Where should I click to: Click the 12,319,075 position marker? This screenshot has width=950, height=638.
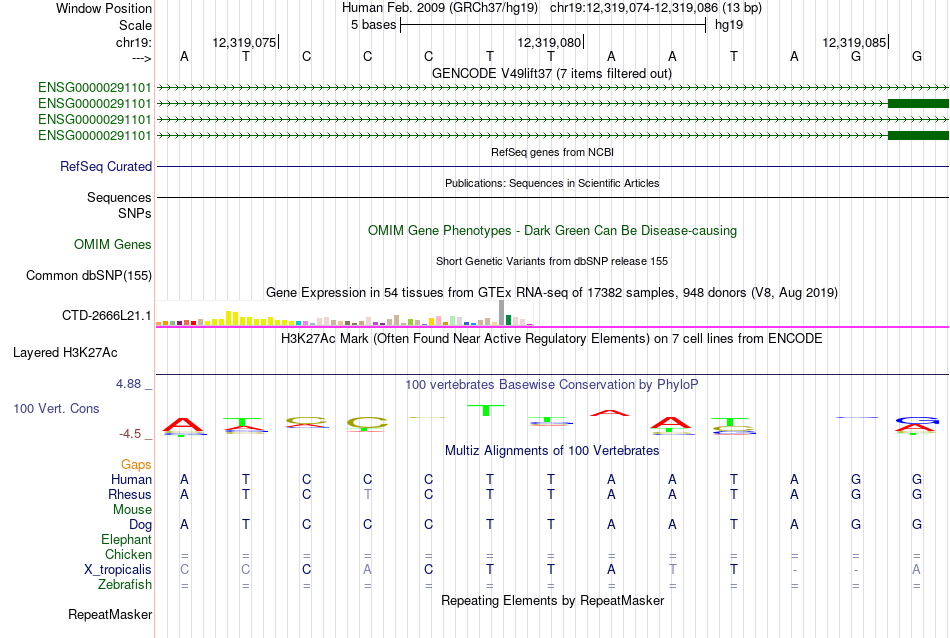click(x=244, y=42)
